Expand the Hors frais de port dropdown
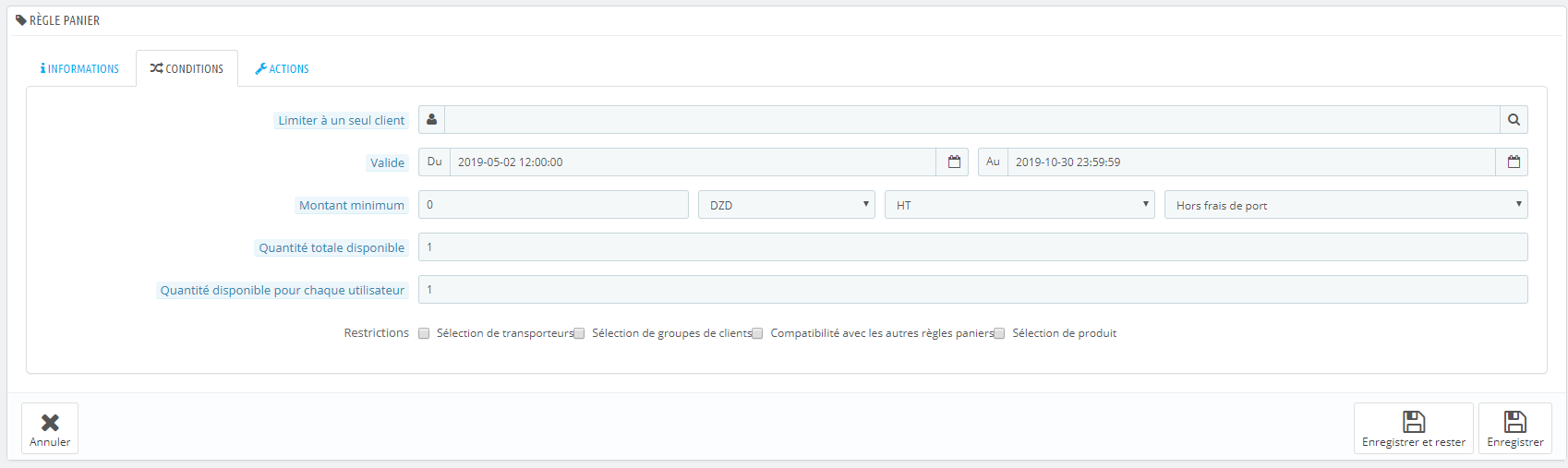 [x=1345, y=205]
